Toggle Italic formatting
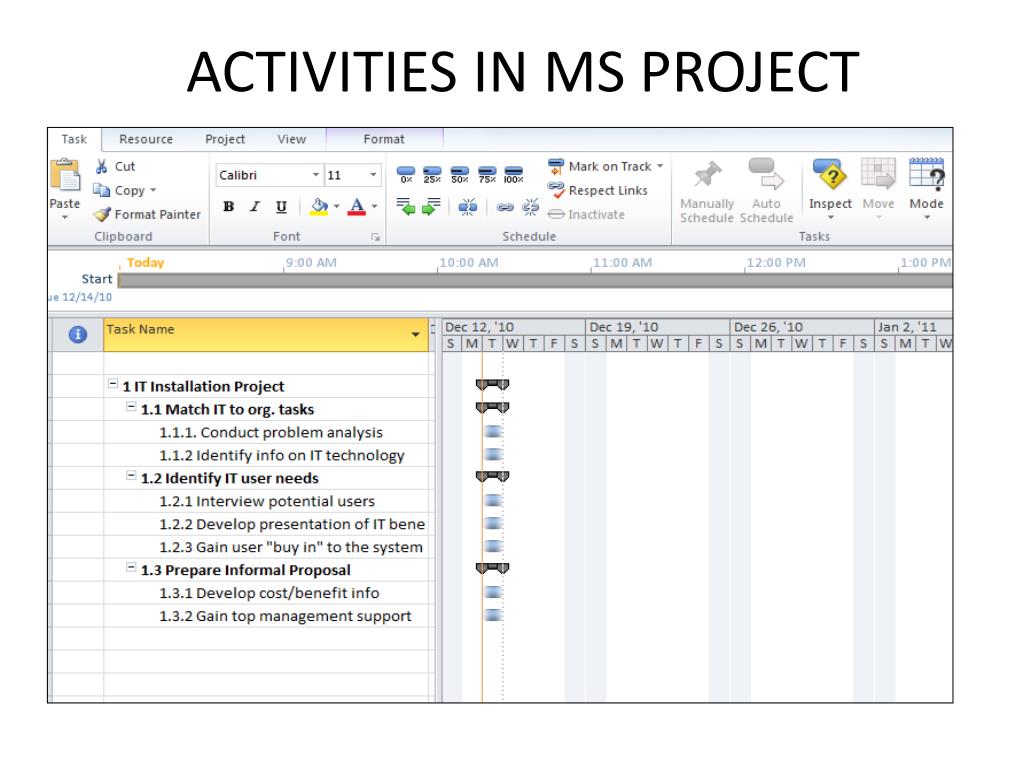The width and height of the screenshot is (1024, 768). coord(255,207)
